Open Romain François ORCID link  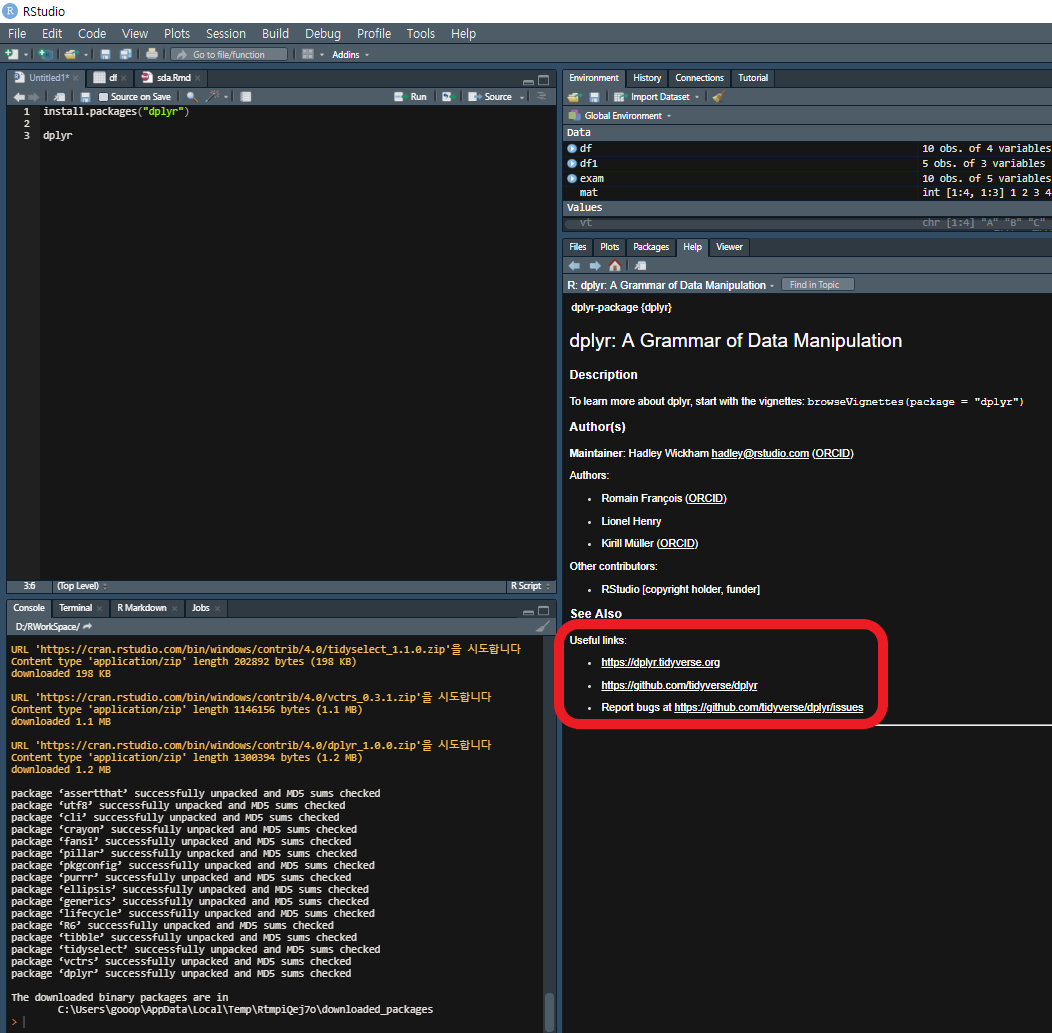(706, 498)
